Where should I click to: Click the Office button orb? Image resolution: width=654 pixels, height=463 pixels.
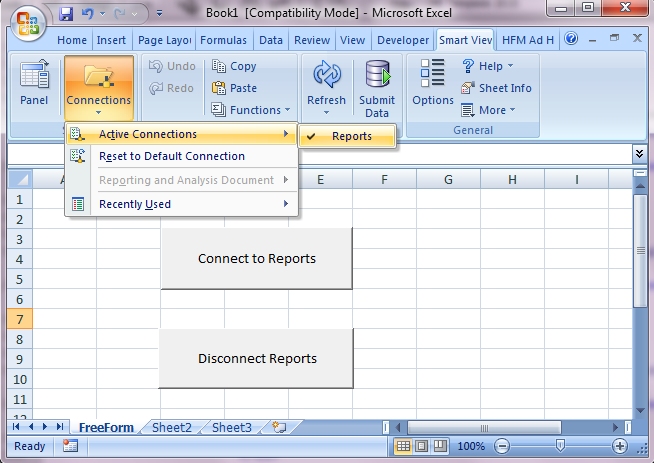pyautogui.click(x=28, y=24)
